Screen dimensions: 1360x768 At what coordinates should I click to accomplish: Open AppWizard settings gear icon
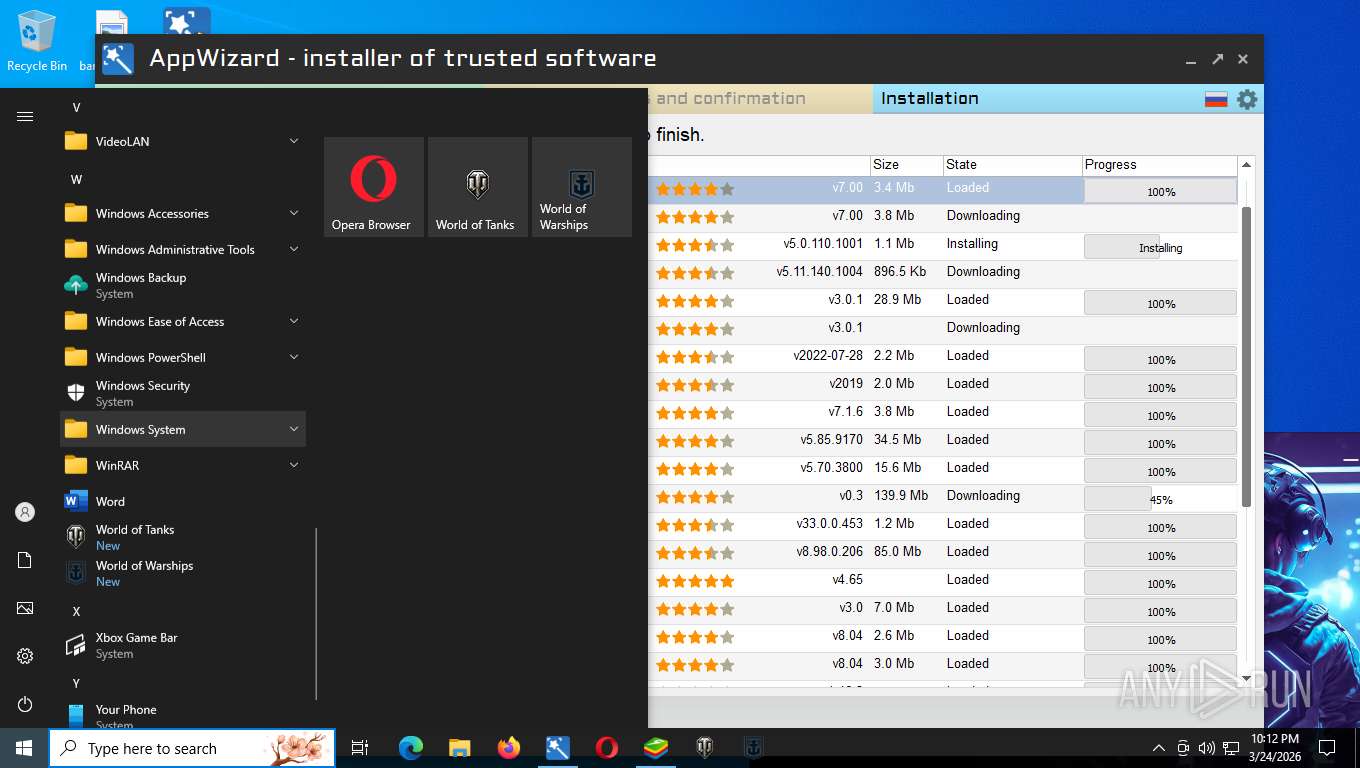(1247, 99)
